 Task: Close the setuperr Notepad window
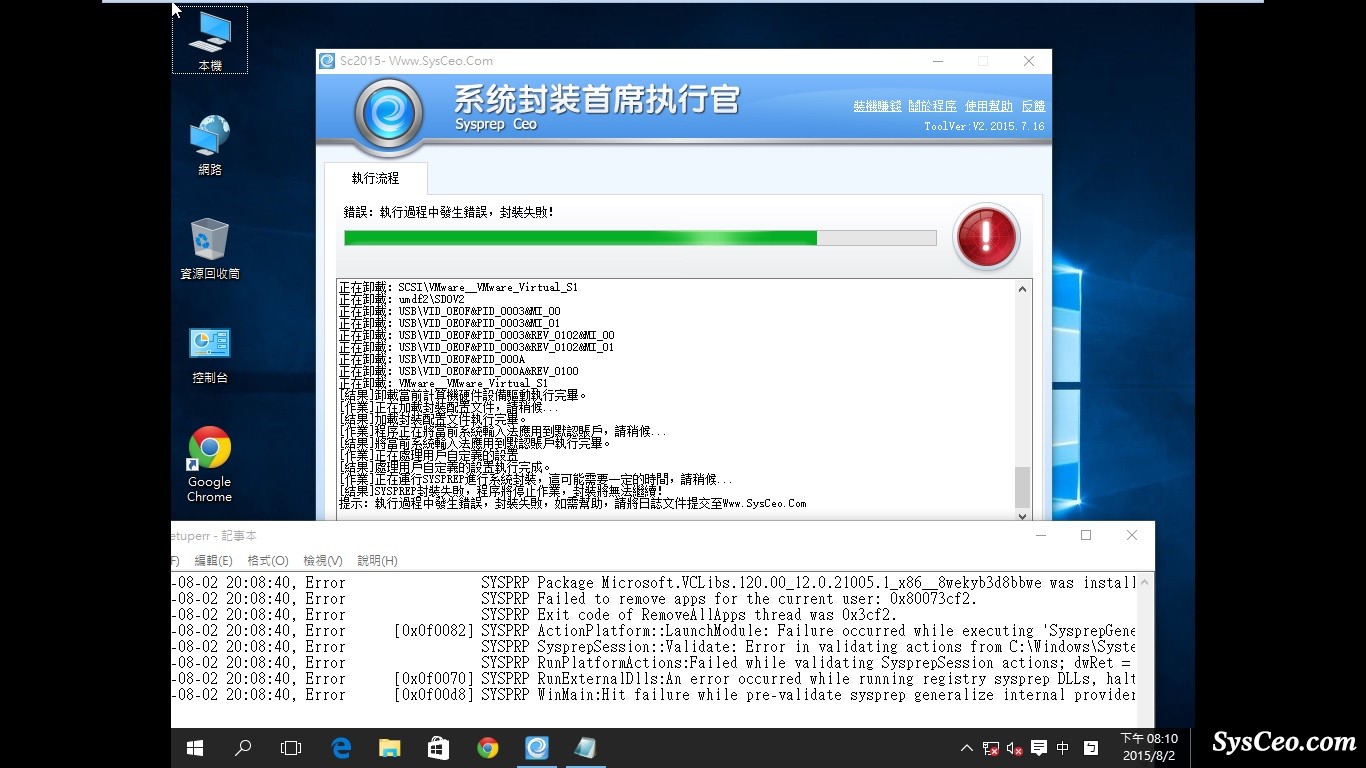(1132, 535)
